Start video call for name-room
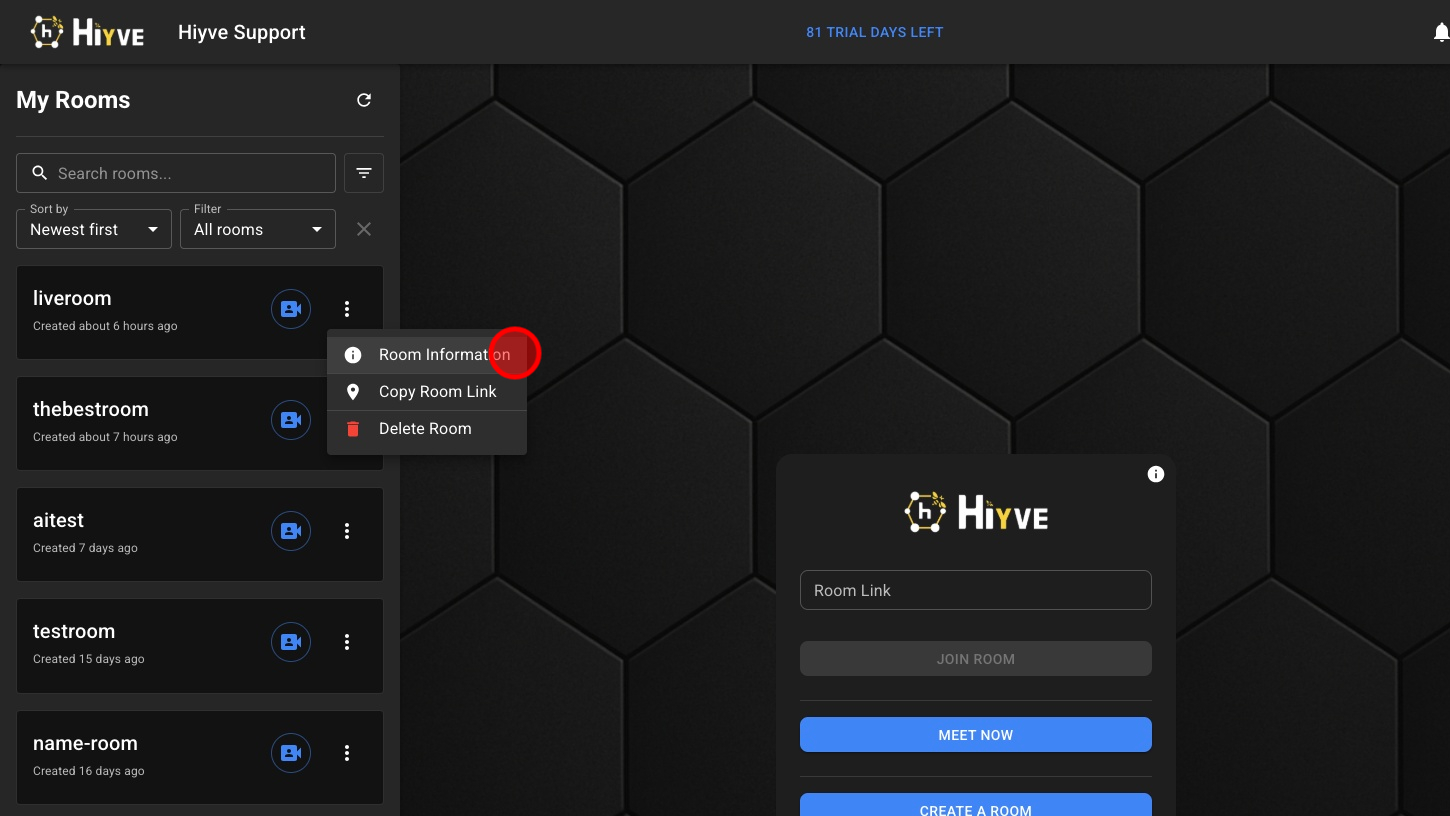This screenshot has height=816, width=1450. click(291, 753)
